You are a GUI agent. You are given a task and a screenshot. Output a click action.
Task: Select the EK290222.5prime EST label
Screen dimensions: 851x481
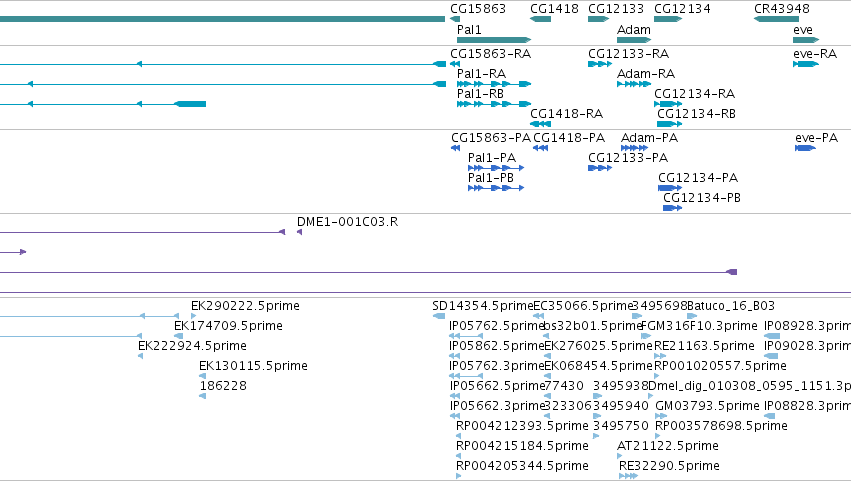tap(245, 306)
